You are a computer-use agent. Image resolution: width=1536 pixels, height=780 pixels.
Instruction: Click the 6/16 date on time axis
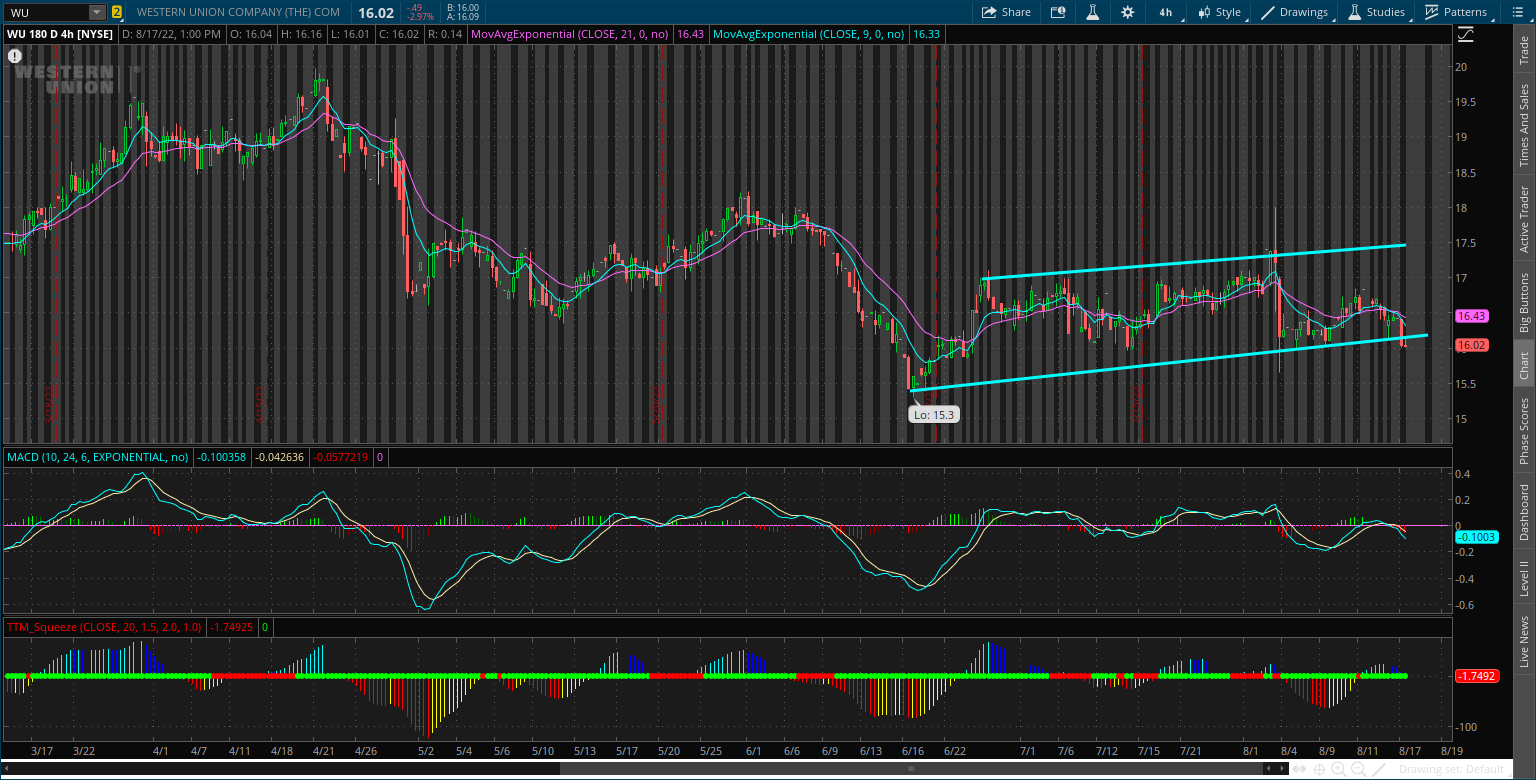912,750
